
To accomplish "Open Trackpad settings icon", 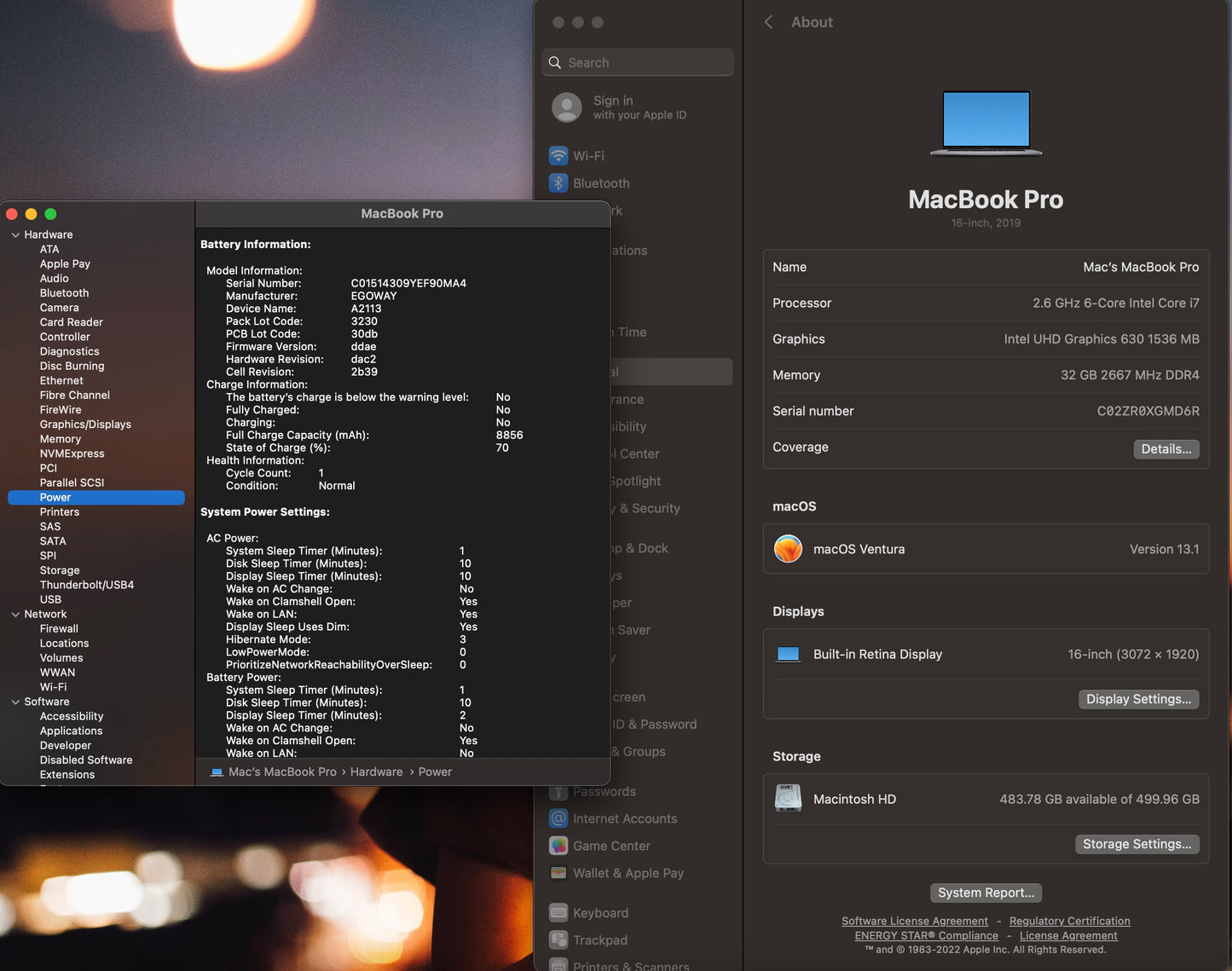I will tap(558, 940).
